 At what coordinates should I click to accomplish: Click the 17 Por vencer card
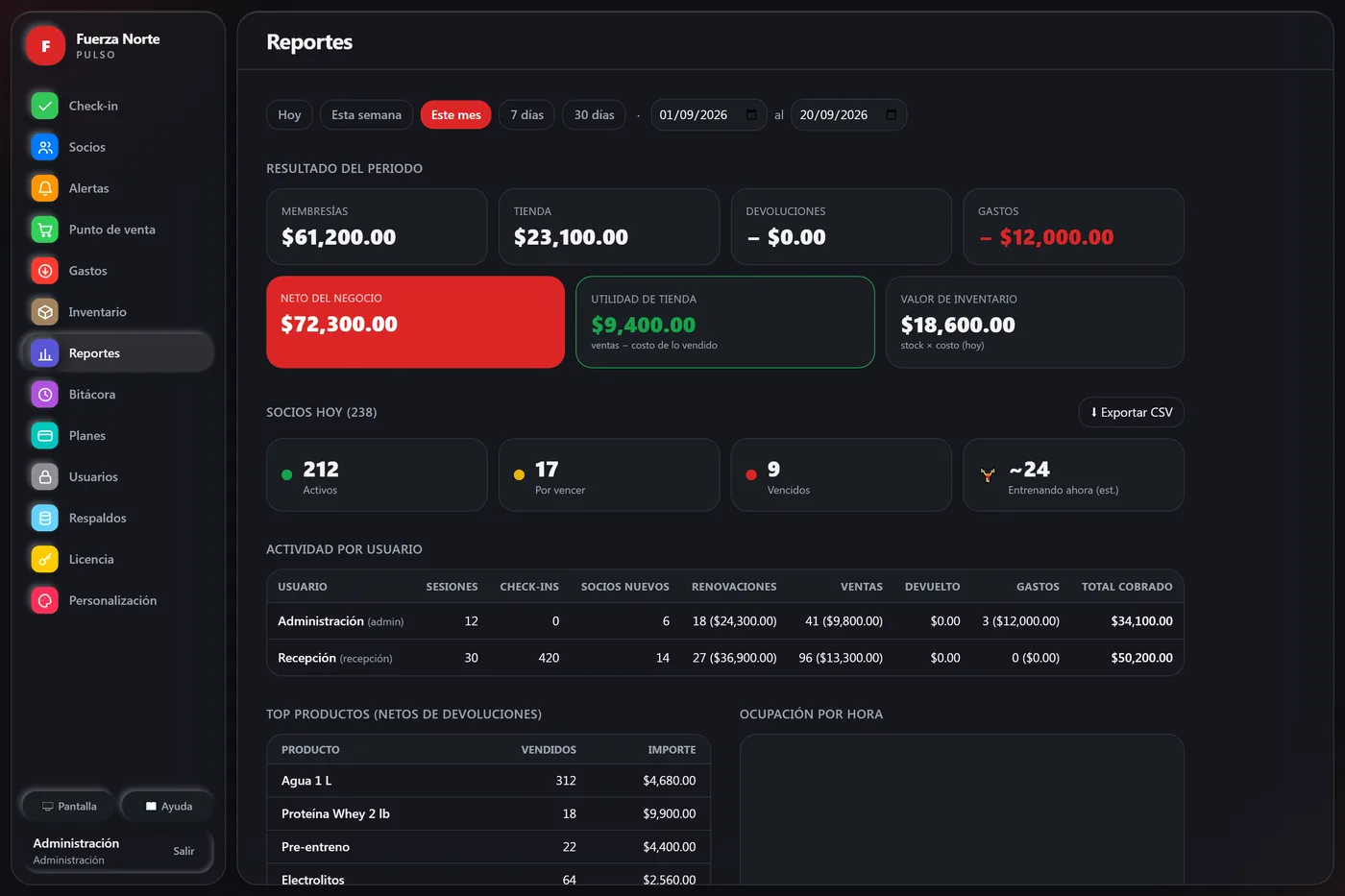609,475
